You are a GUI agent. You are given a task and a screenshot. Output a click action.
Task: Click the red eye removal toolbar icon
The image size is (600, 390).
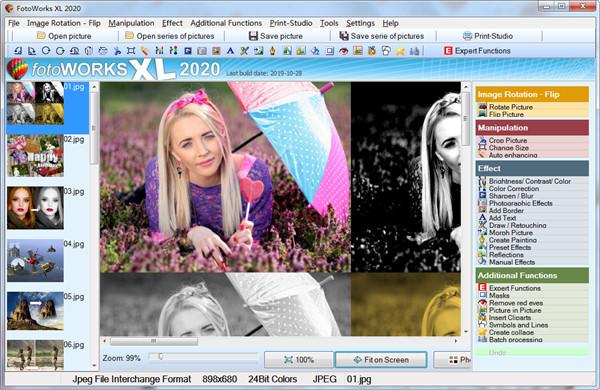click(343, 51)
